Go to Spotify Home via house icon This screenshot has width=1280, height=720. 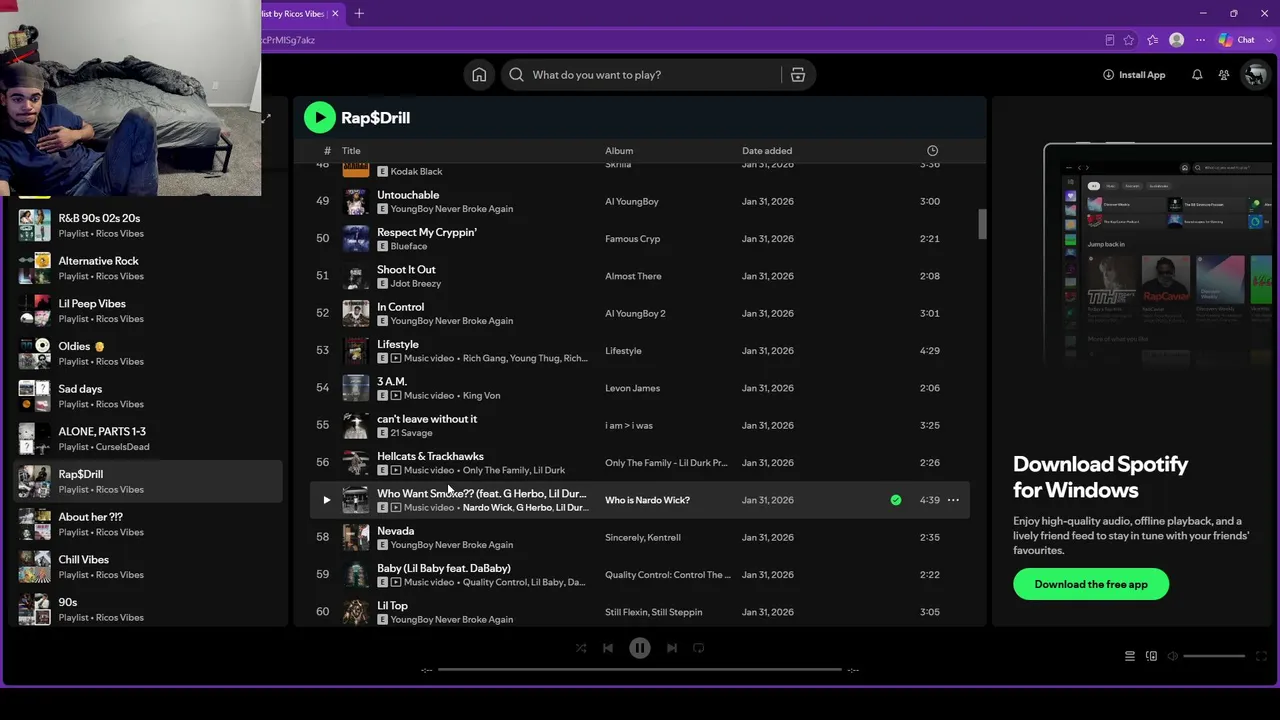479,75
